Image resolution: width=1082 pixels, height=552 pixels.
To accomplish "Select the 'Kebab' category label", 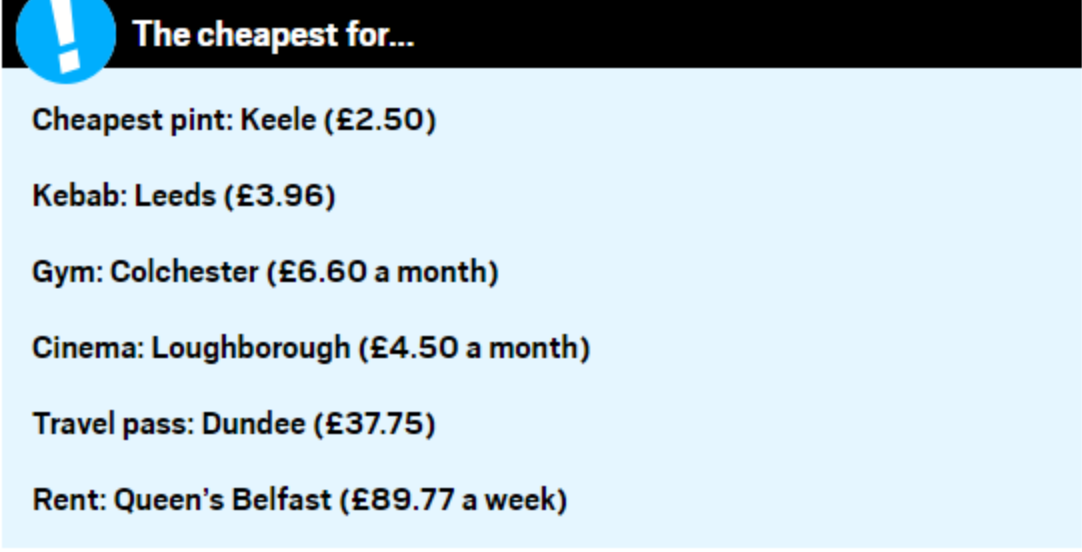I will (77, 196).
